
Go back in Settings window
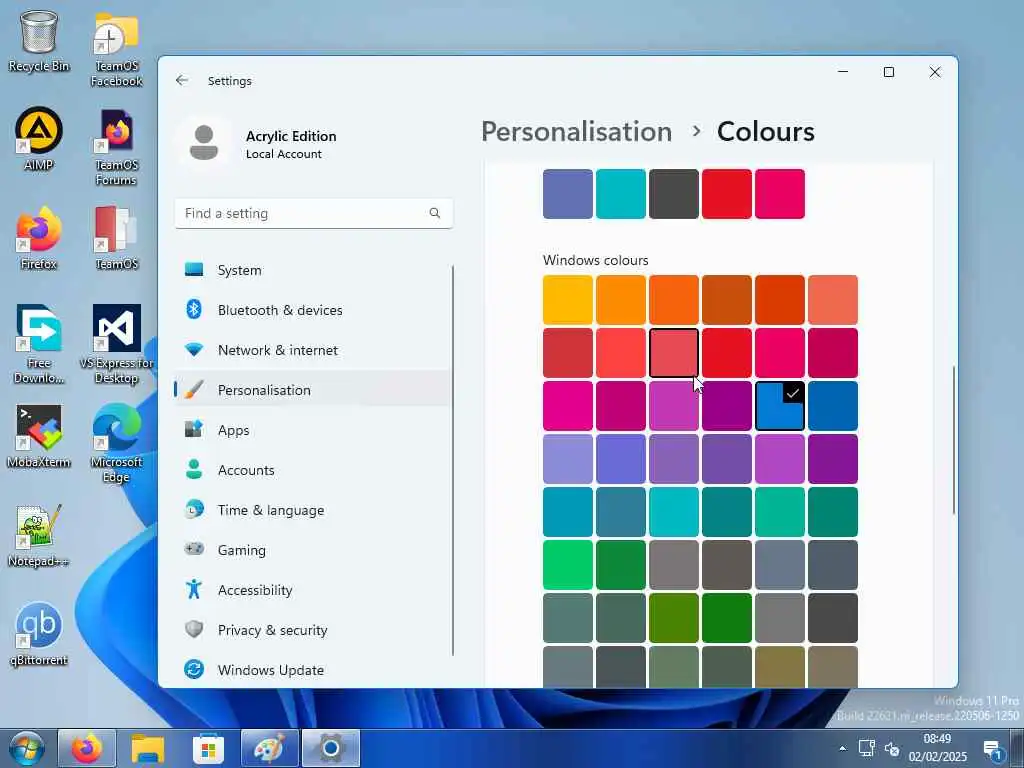[182, 80]
